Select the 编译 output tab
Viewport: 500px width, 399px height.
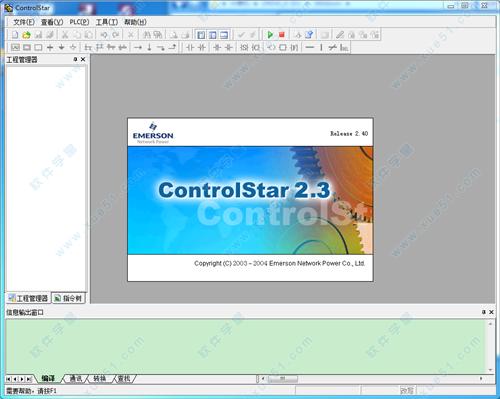[x=48, y=379]
